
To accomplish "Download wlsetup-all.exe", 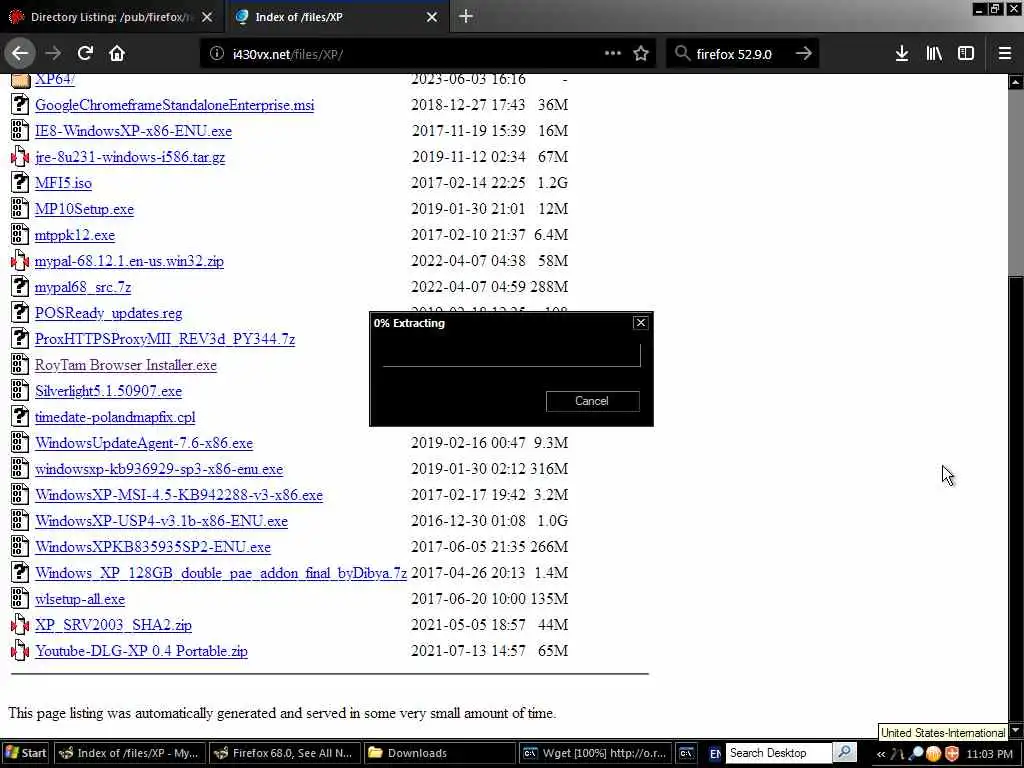I will (80, 600).
